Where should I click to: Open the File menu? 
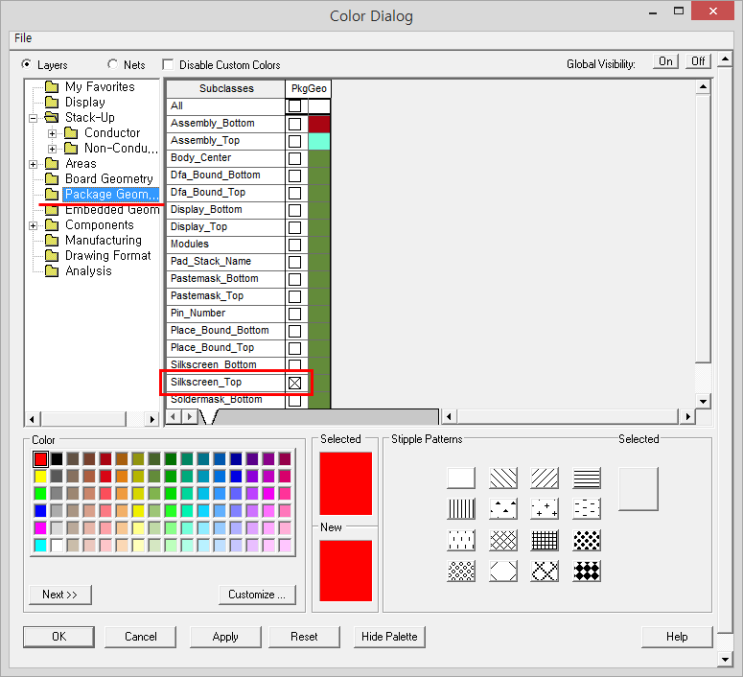(23, 38)
